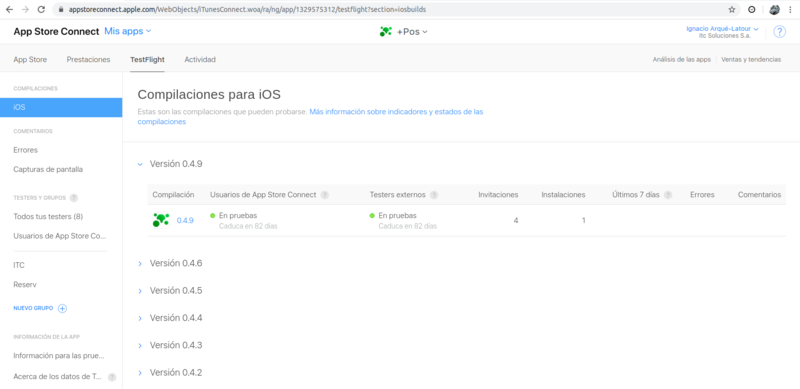Viewport: 800px width, 389px height.
Task: Click the help icon beside Testers y Grupos
Action: (73, 198)
